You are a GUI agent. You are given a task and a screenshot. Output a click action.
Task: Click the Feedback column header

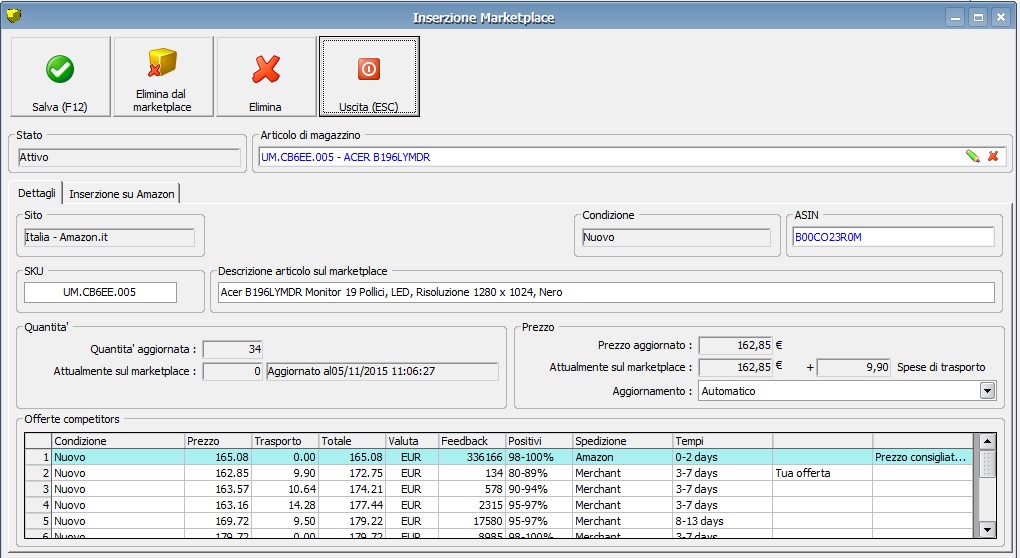tap(471, 441)
